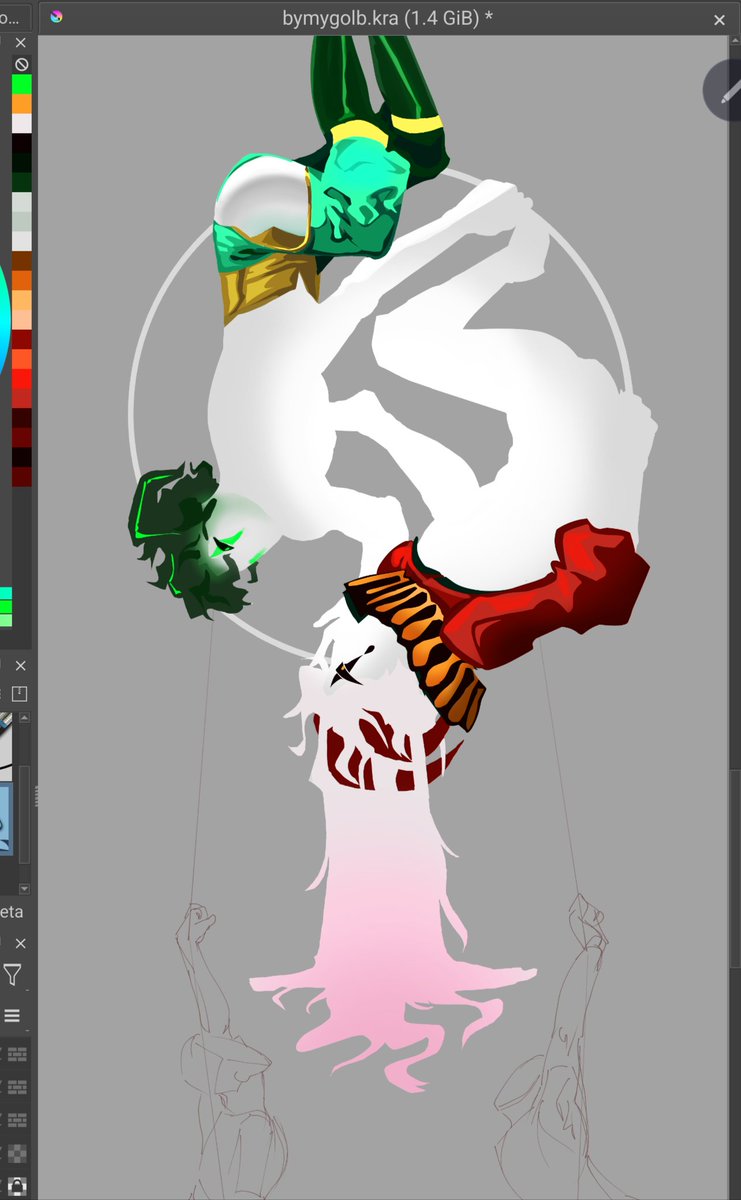Open the layer filter funnel menu
The width and height of the screenshot is (741, 1200).
pos(12,975)
